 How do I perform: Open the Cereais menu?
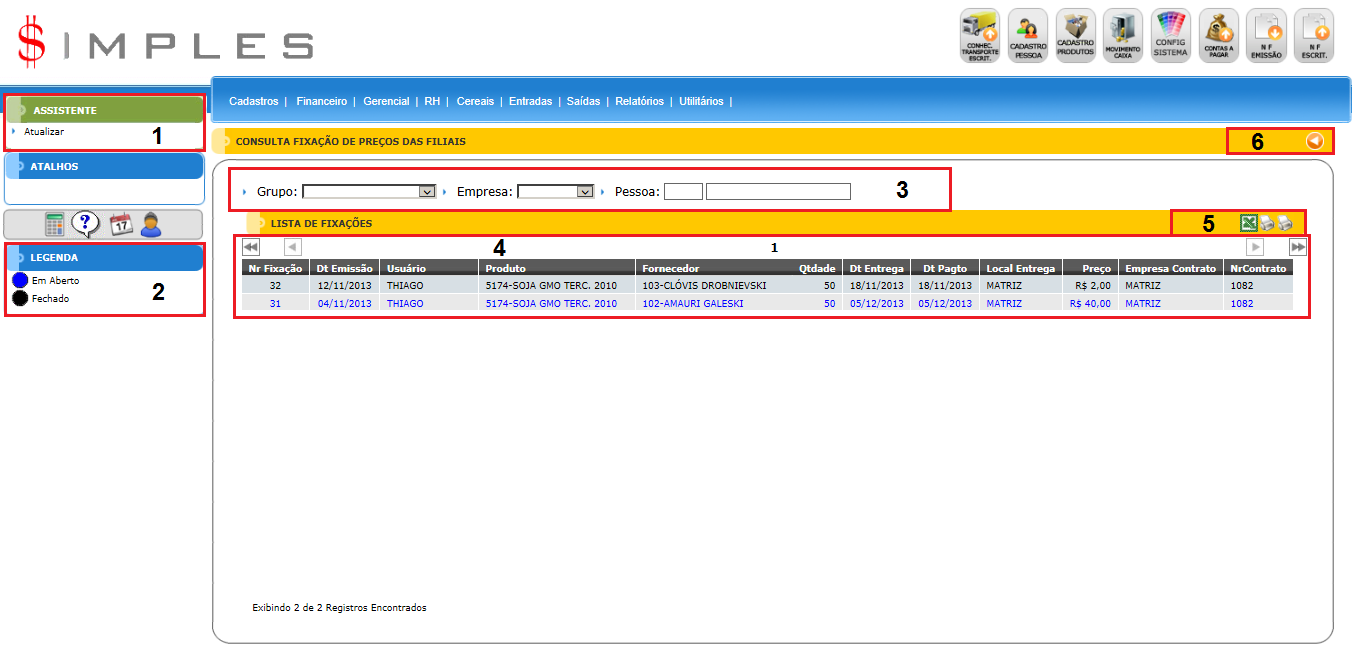coord(475,101)
